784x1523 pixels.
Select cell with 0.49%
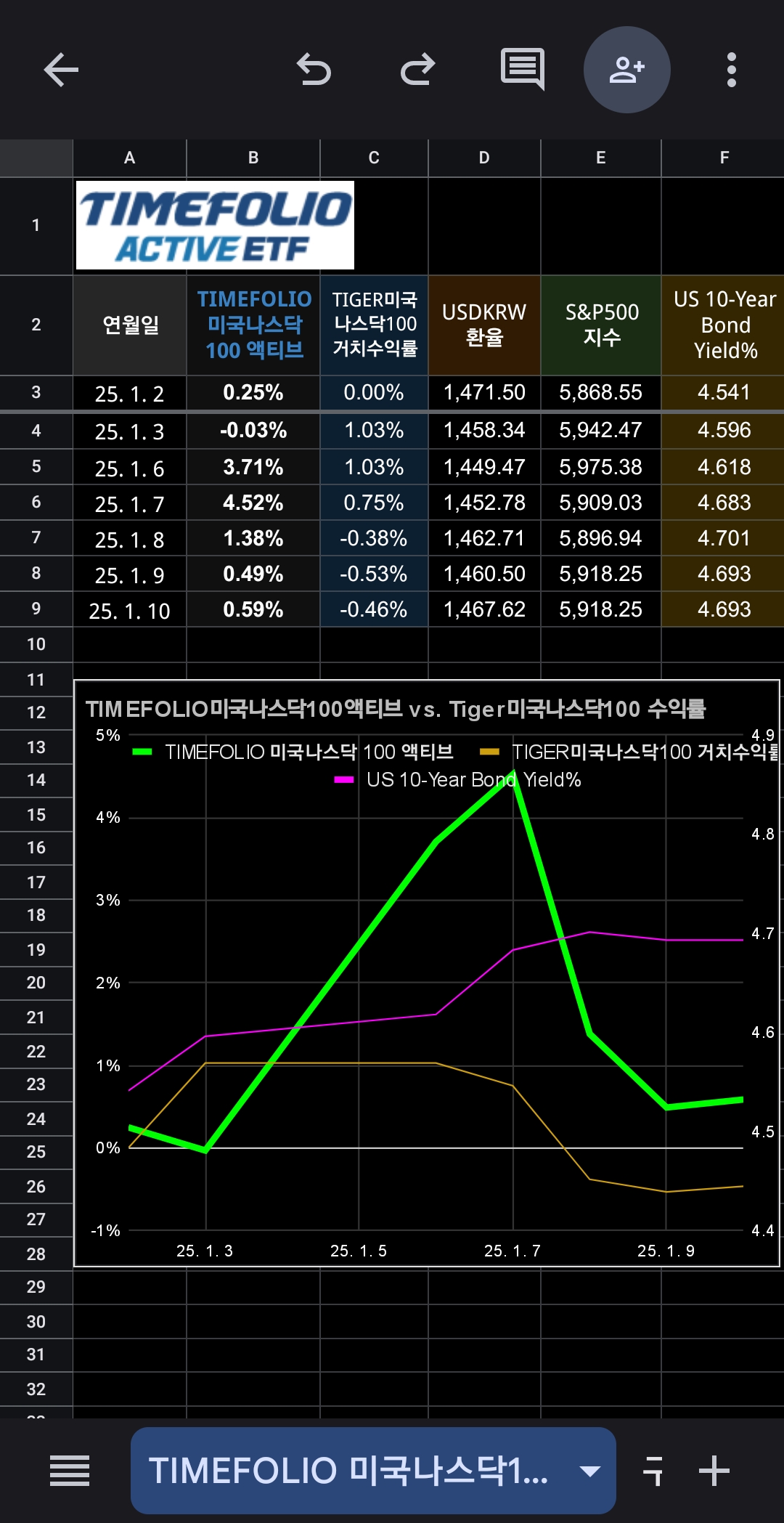click(x=253, y=574)
